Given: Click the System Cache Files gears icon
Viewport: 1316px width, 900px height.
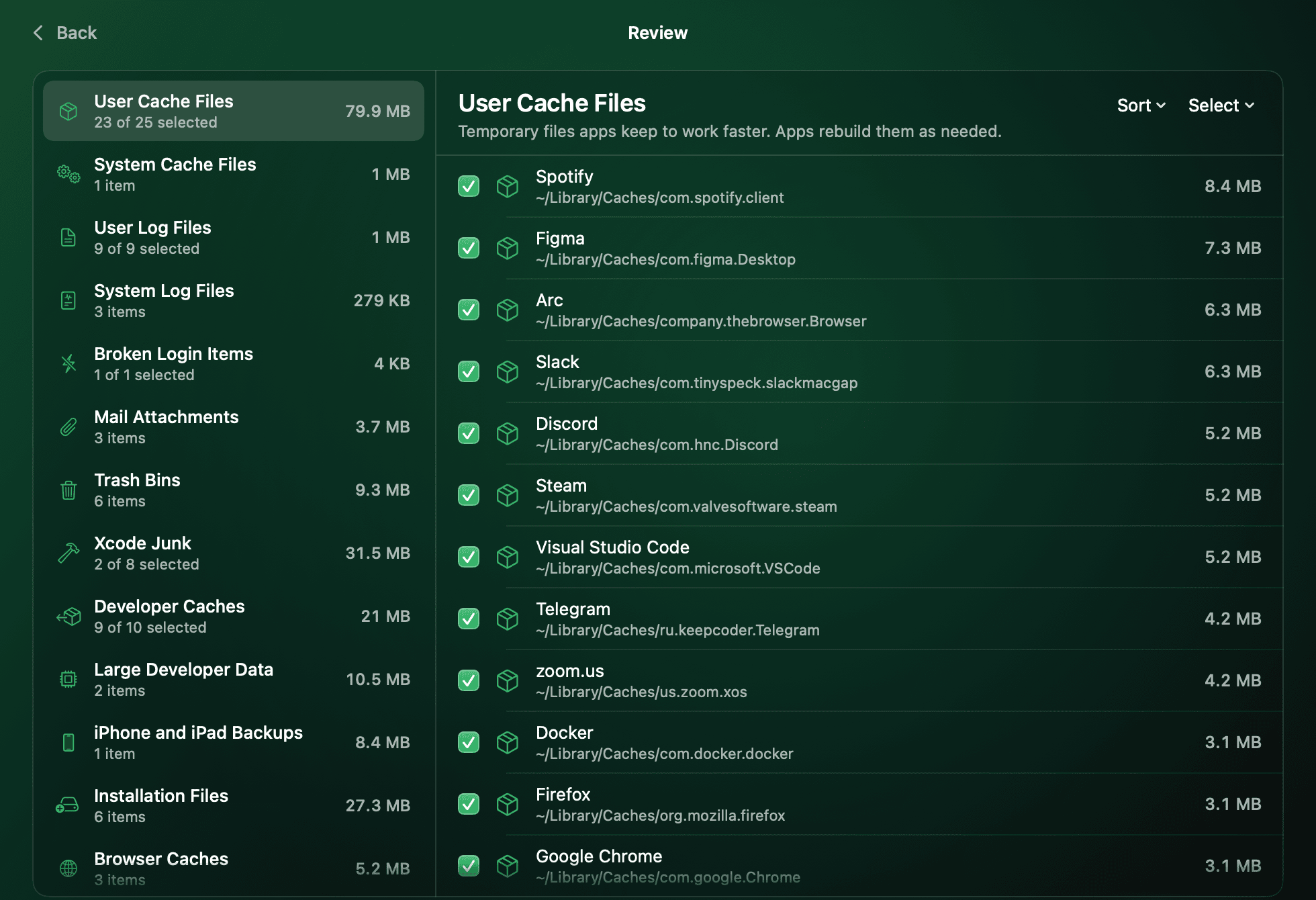Looking at the screenshot, I should (68, 175).
